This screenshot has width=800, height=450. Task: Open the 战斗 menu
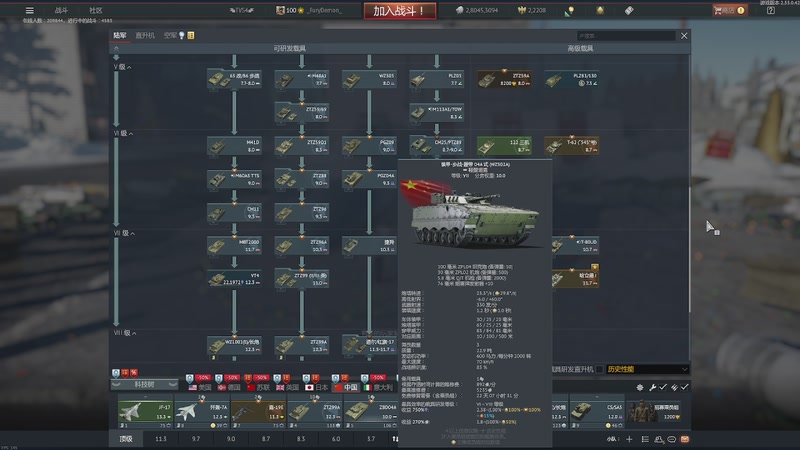click(61, 10)
